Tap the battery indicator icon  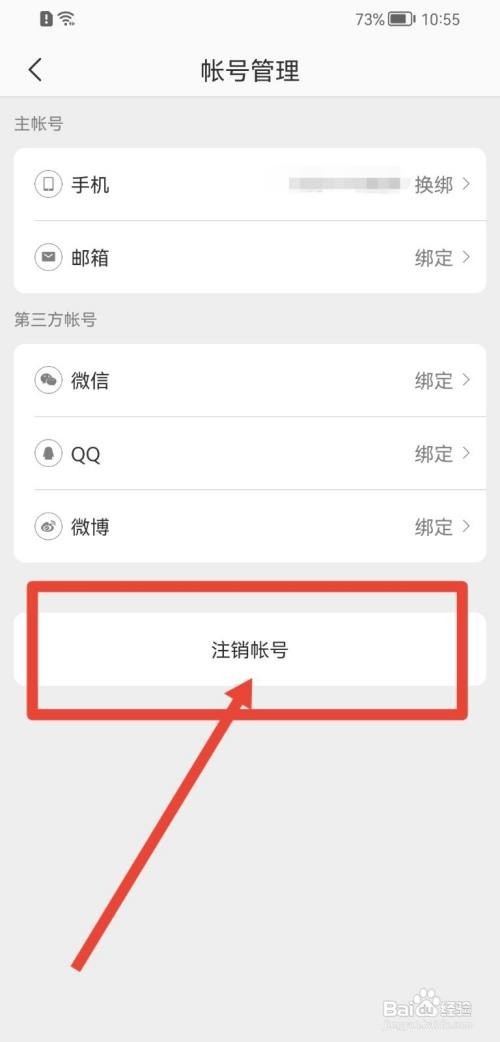[402, 19]
